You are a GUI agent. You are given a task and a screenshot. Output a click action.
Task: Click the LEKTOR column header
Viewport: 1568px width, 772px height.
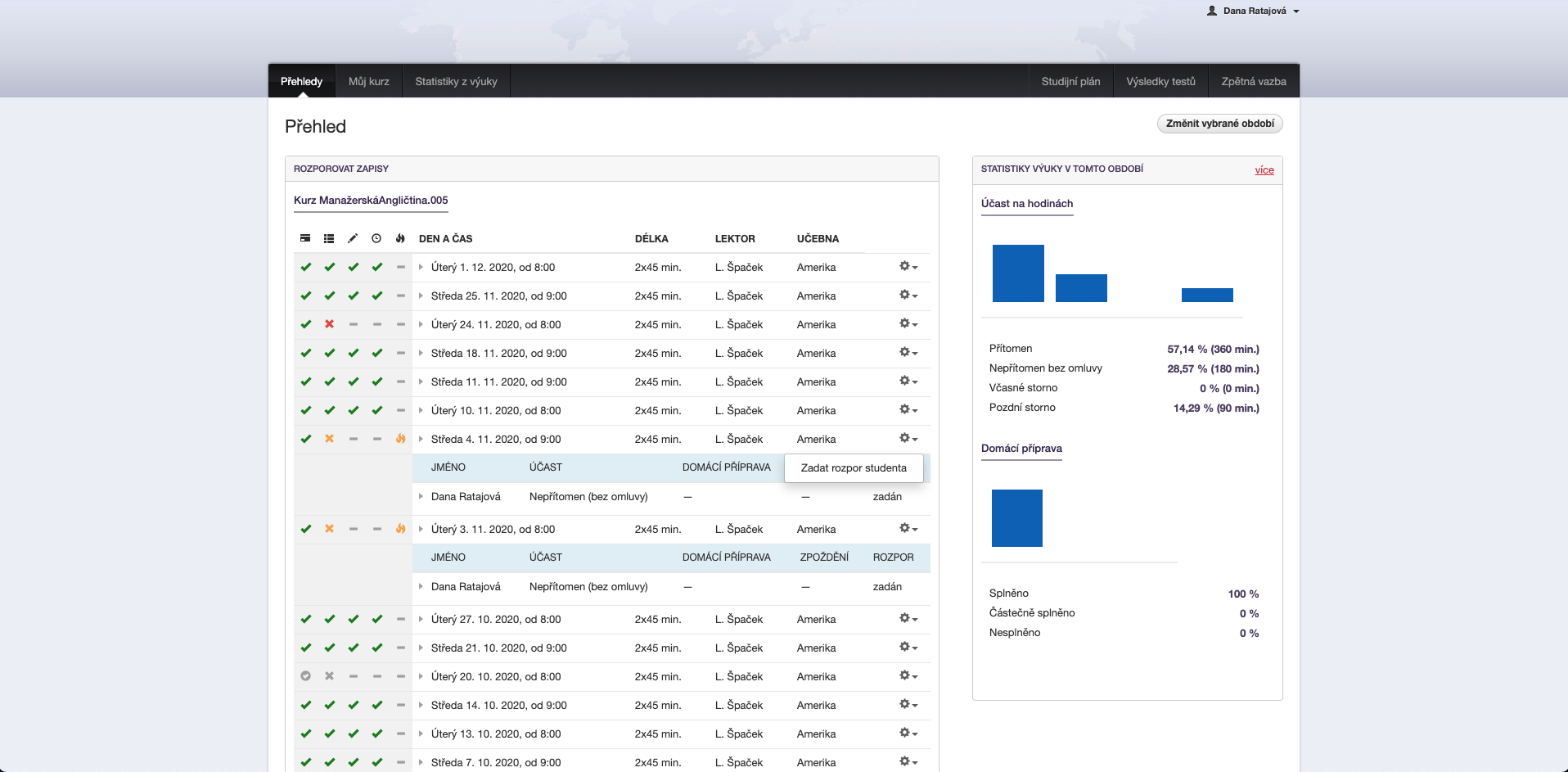coord(735,239)
